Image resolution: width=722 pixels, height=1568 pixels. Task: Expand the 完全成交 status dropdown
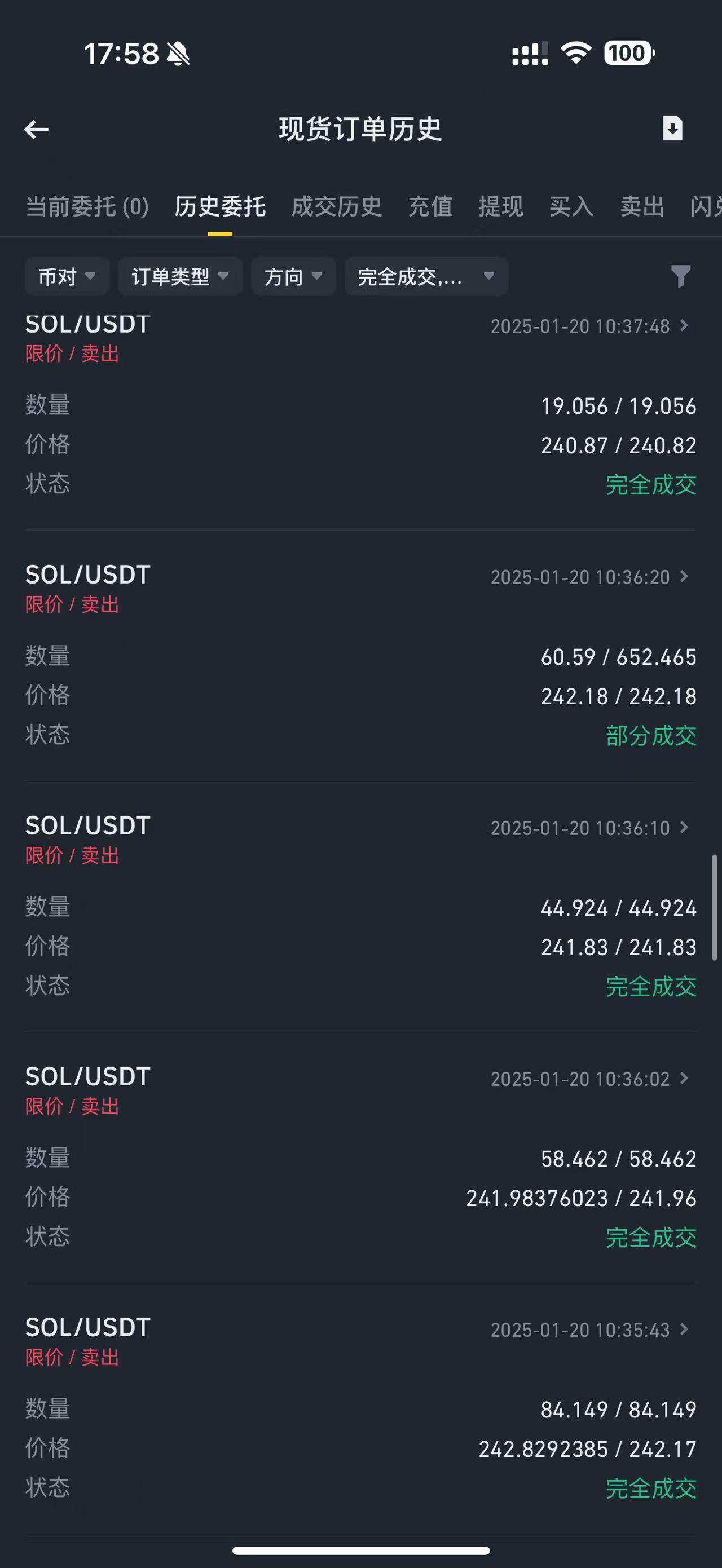click(x=426, y=276)
